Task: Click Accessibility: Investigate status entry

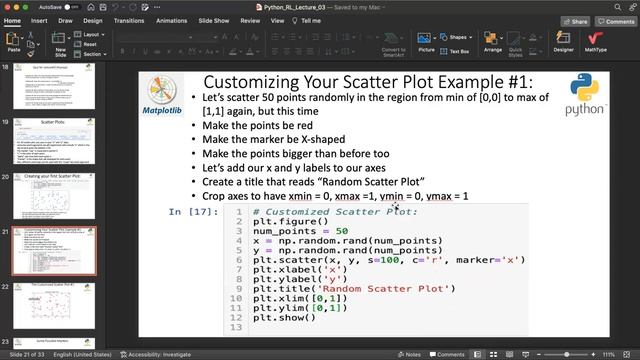Action: coord(156,354)
